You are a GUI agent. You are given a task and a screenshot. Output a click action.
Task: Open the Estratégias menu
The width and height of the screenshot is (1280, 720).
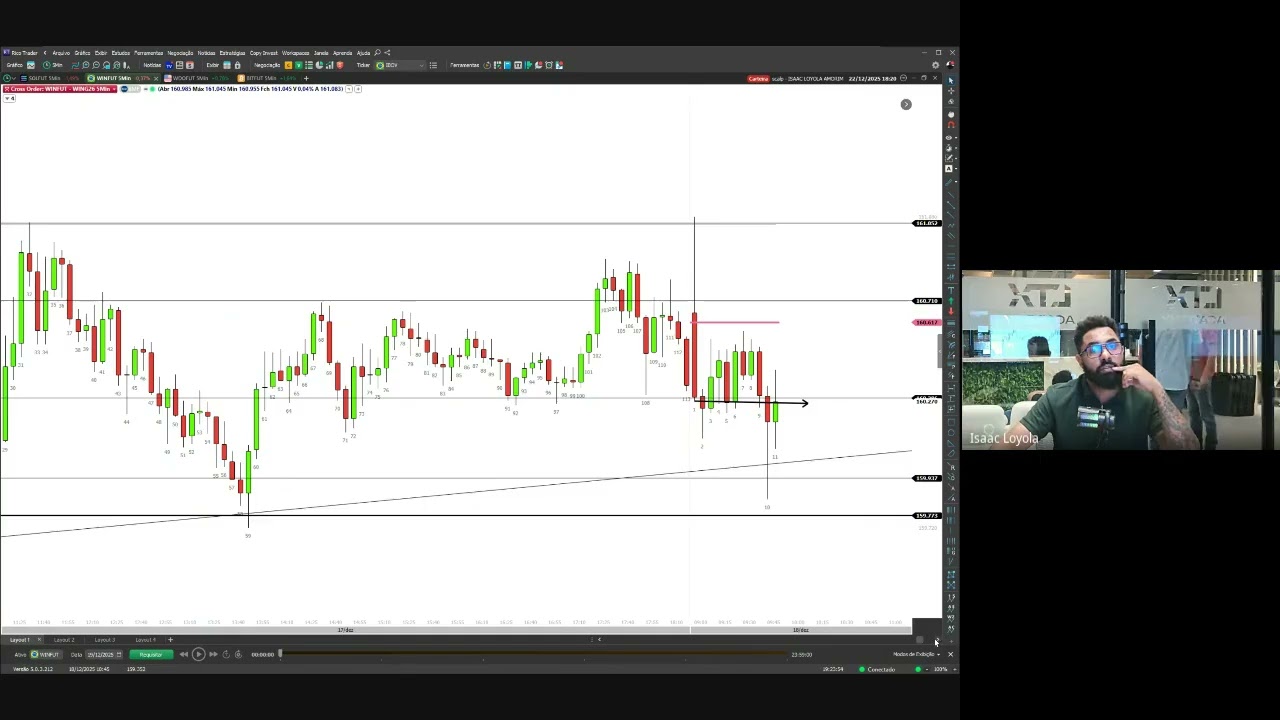coord(232,53)
